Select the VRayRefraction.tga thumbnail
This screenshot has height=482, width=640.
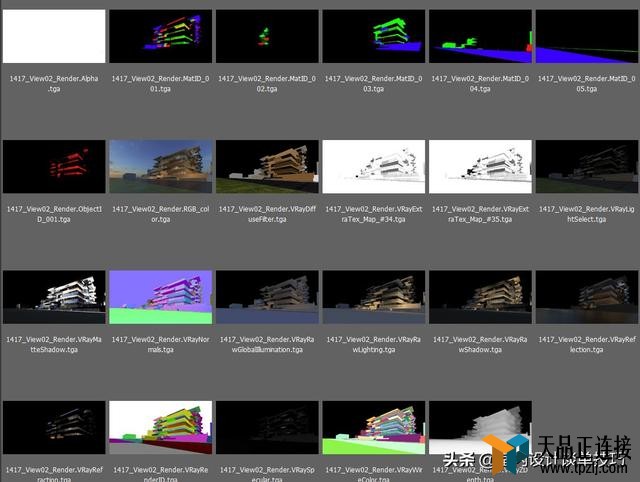[x=54, y=427]
